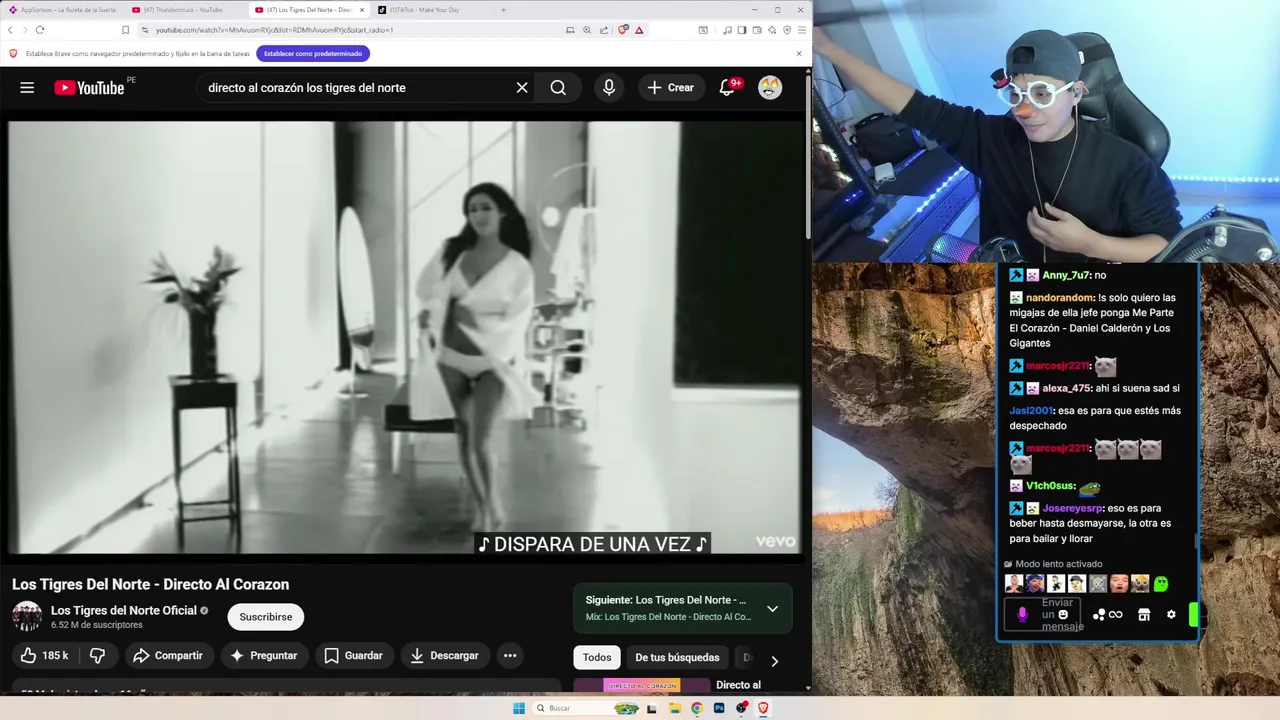Start voice search with the microphone icon
Screen dimensions: 1280x720
(608, 88)
